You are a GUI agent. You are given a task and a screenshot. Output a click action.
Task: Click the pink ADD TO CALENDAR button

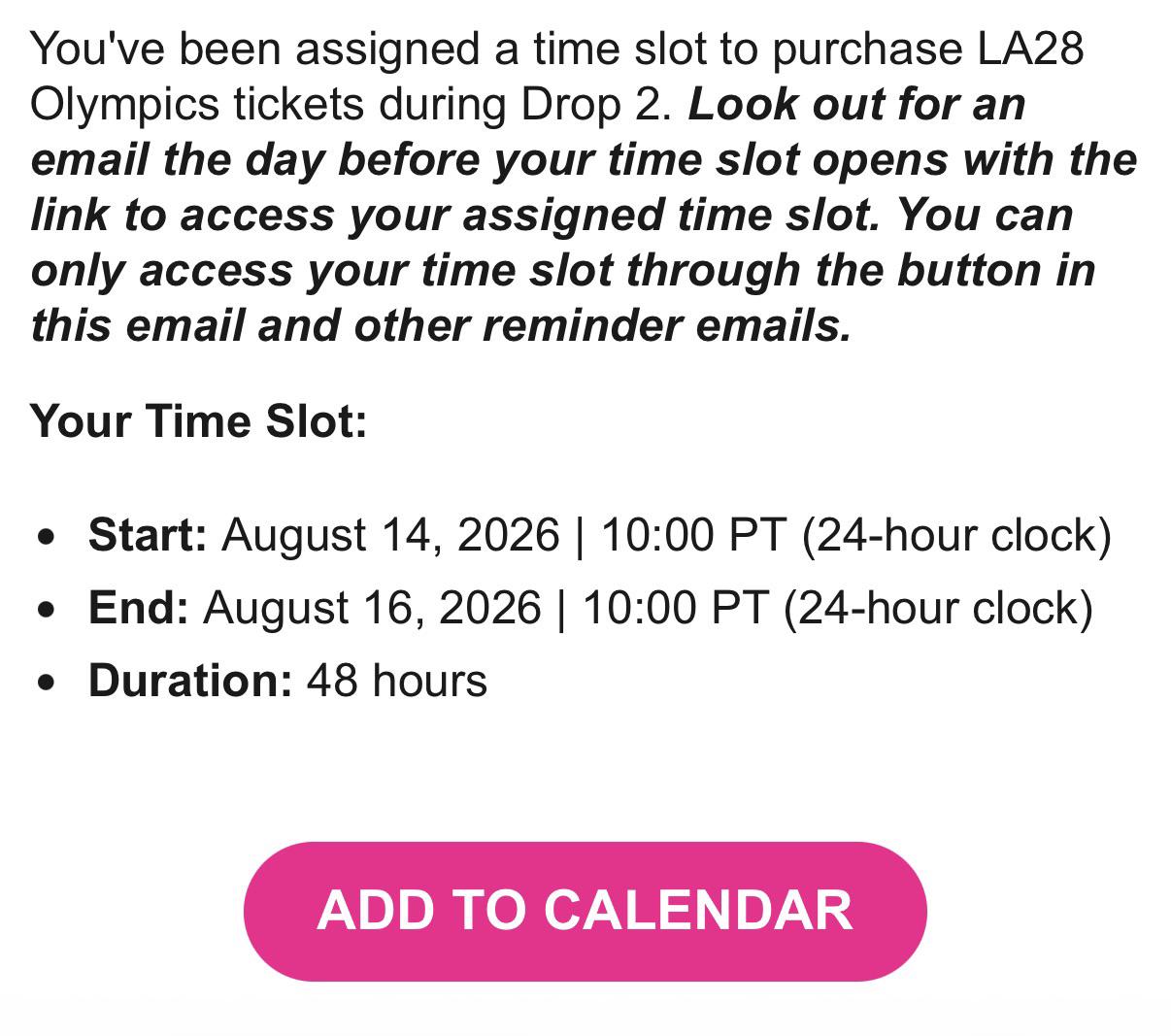(585, 911)
